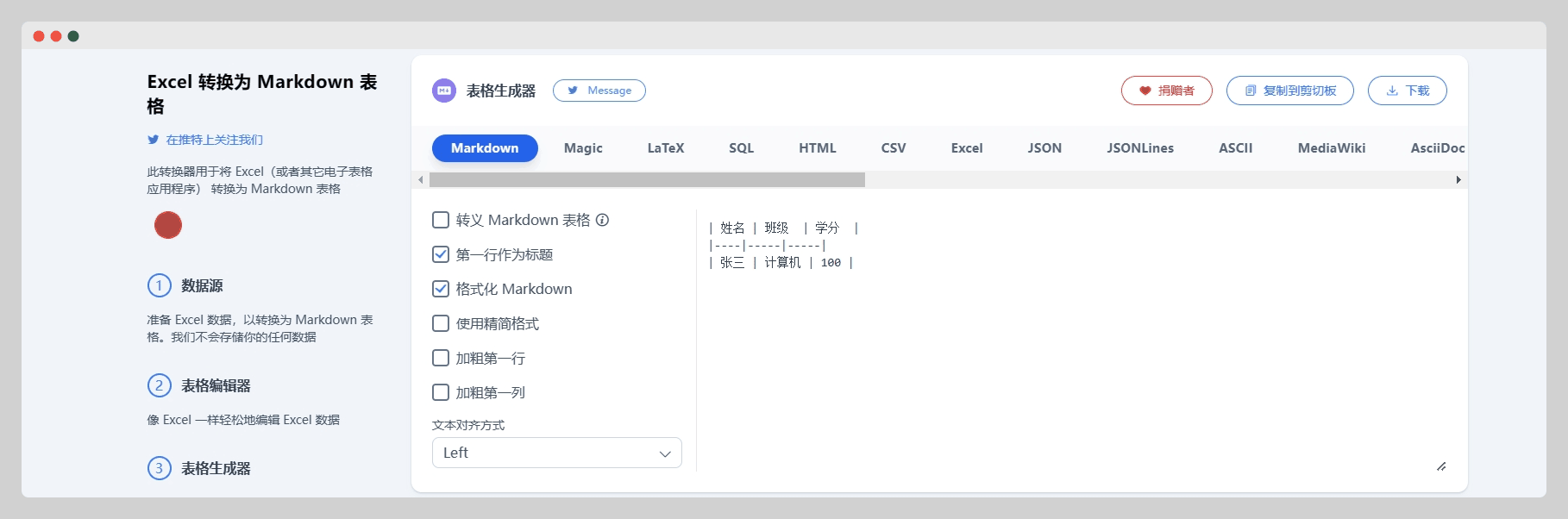Click the scrollbar left arrow icon
The height and width of the screenshot is (519, 1568).
[421, 180]
